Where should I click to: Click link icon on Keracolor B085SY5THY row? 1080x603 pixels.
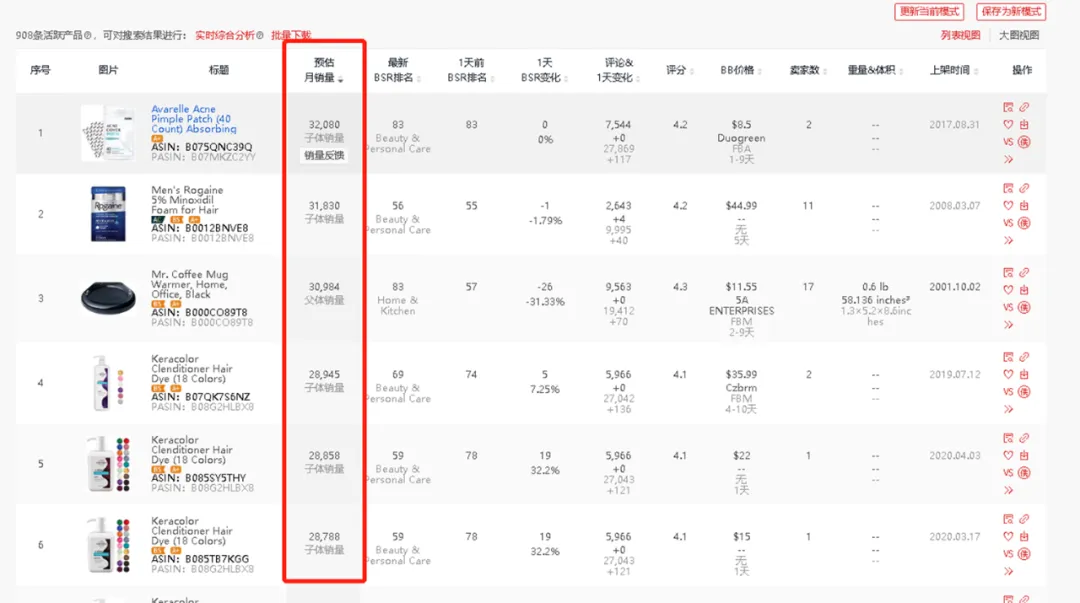coord(1024,438)
